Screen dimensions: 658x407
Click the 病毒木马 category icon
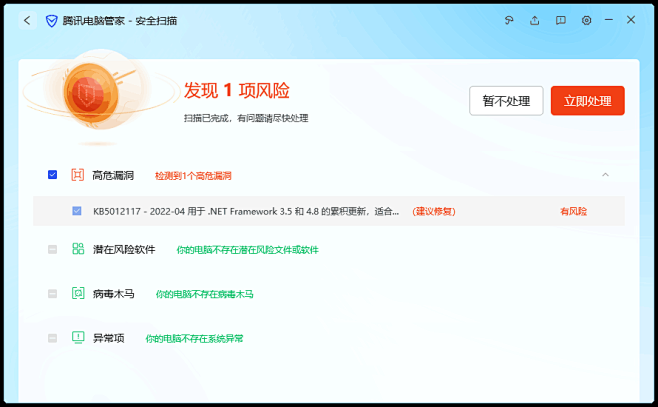pos(78,294)
